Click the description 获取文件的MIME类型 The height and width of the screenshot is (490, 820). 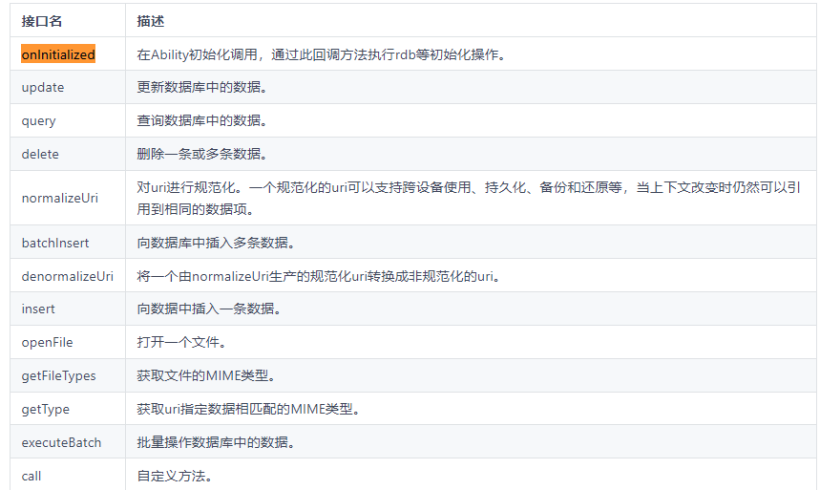(x=205, y=376)
